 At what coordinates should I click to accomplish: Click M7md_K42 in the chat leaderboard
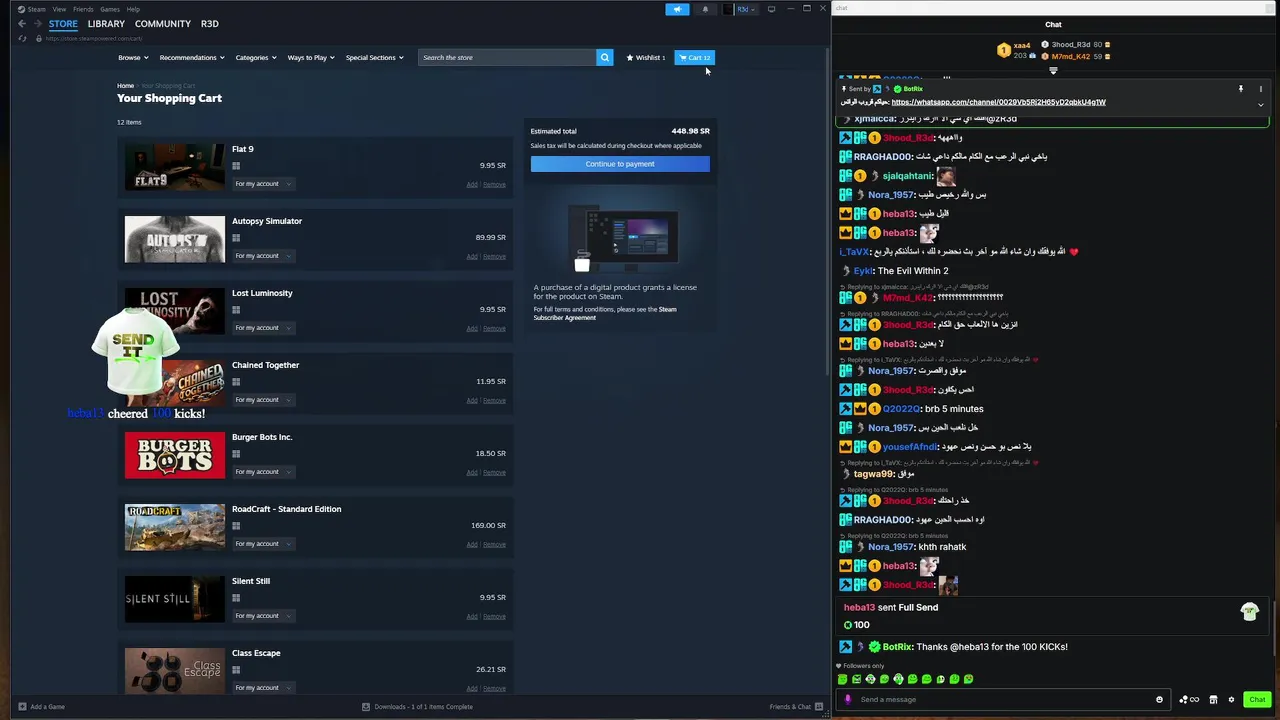1070,56
